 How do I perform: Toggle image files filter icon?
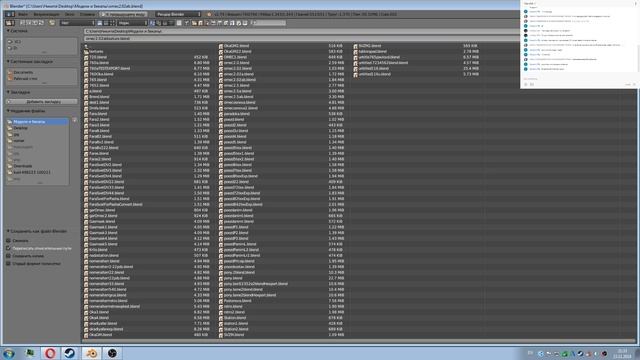[213, 23]
